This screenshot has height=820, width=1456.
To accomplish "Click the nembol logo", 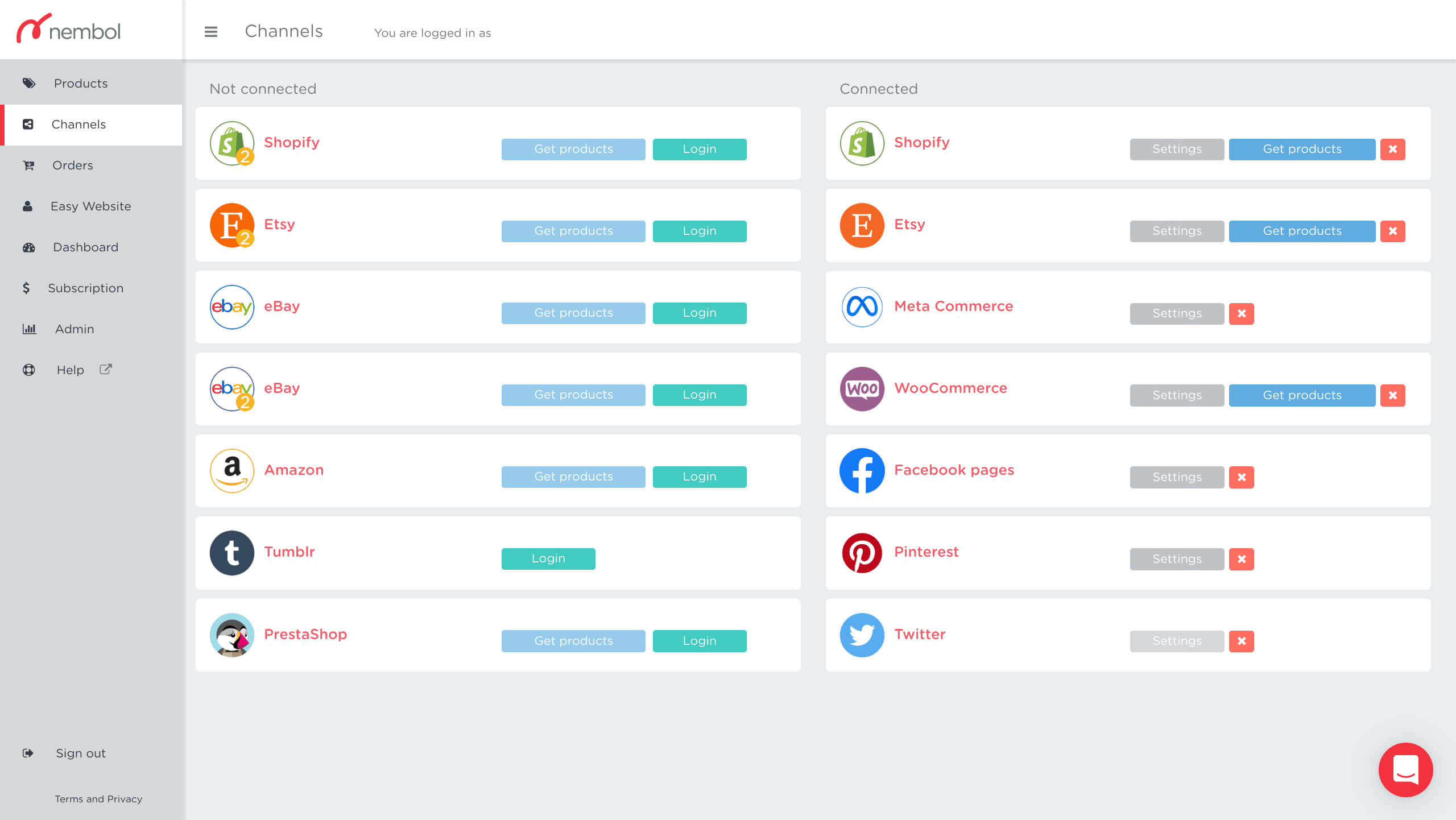I will coord(69,28).
